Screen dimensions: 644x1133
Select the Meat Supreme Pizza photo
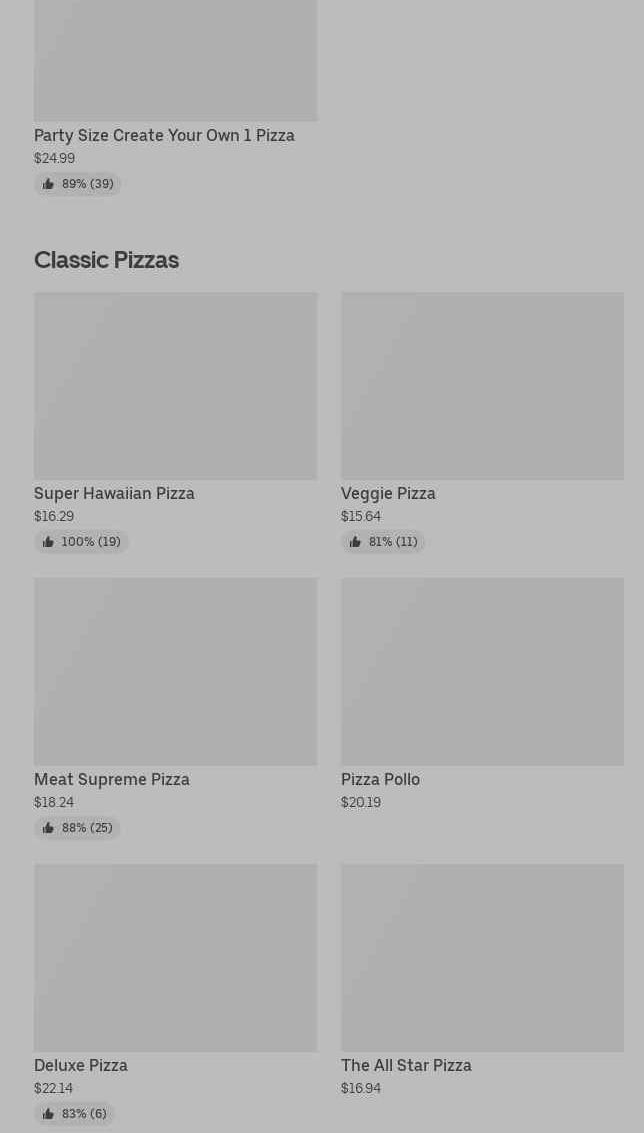pyautogui.click(x=175, y=671)
